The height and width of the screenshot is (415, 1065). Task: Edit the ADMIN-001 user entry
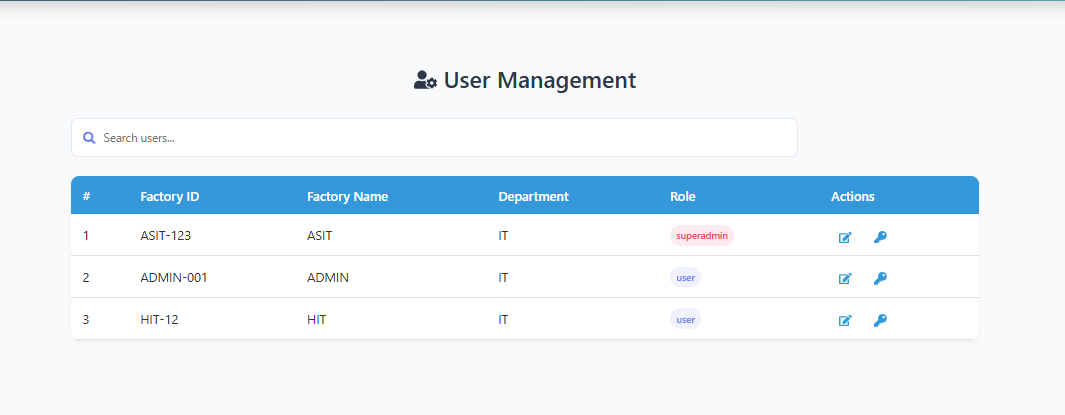[x=845, y=278]
